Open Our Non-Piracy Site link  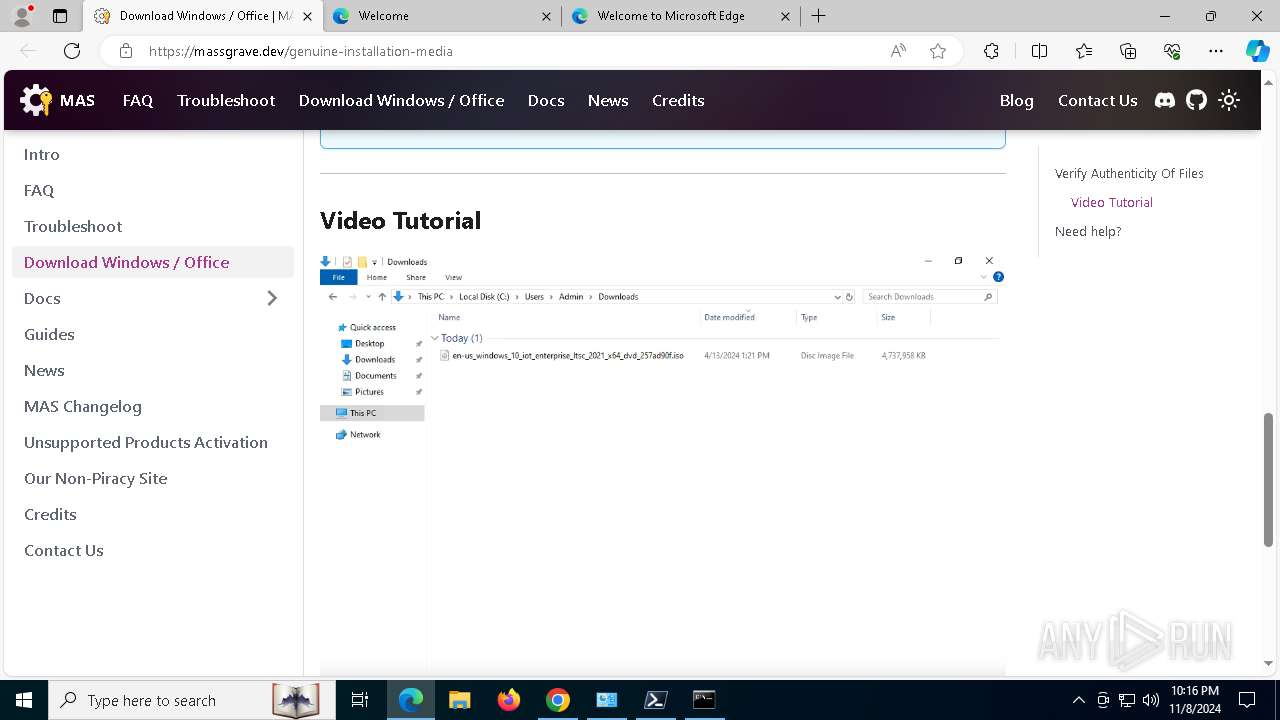153,478
